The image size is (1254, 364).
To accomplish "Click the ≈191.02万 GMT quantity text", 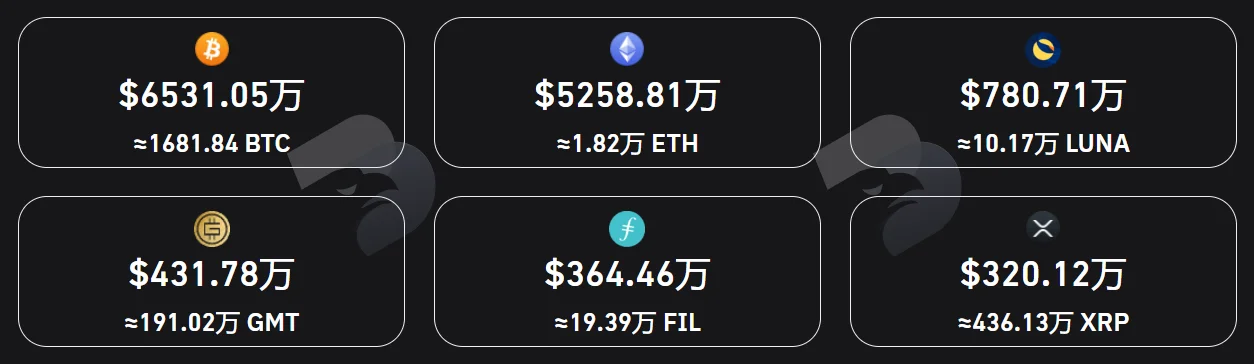I will tap(212, 324).
